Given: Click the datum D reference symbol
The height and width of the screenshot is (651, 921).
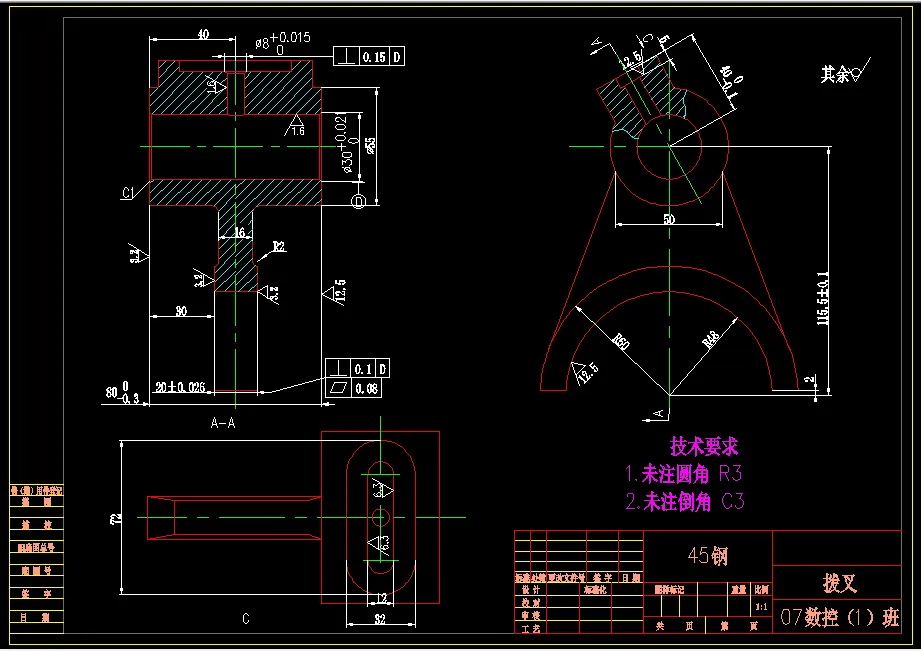Looking at the screenshot, I should click(358, 201).
